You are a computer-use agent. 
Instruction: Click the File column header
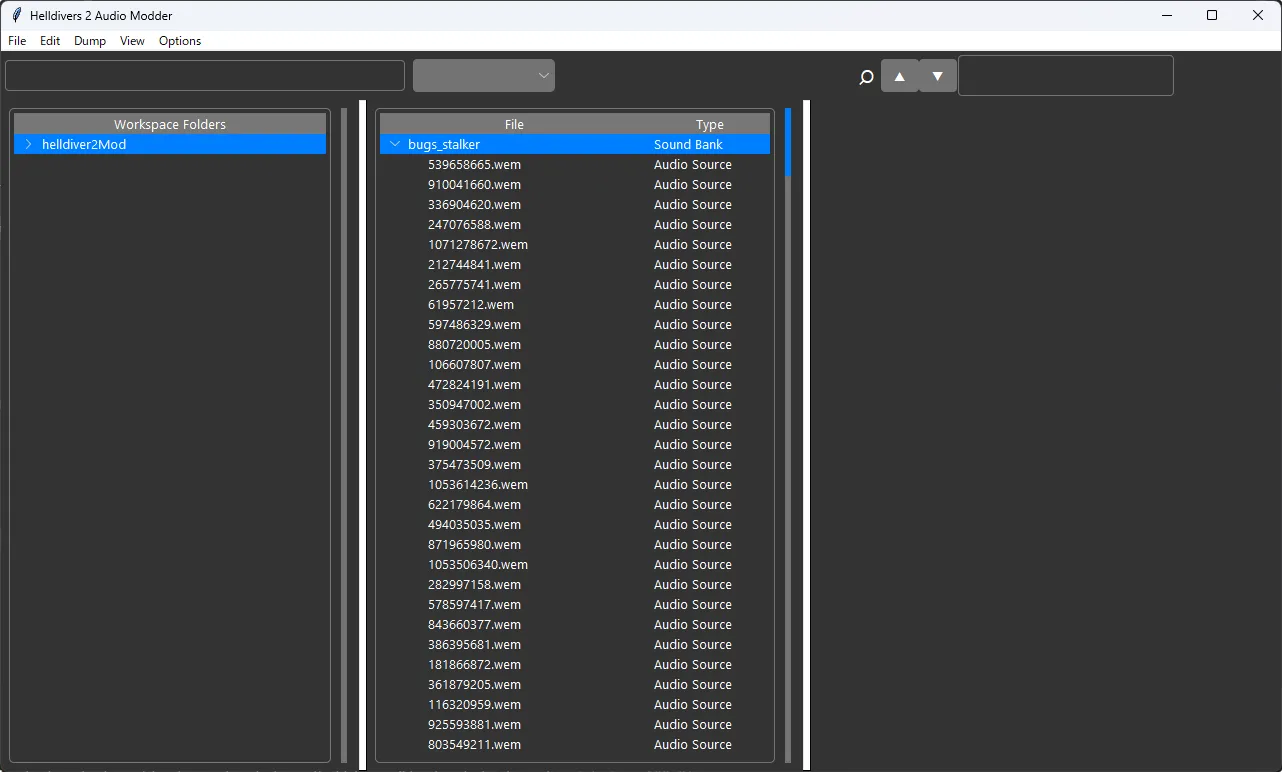click(514, 124)
